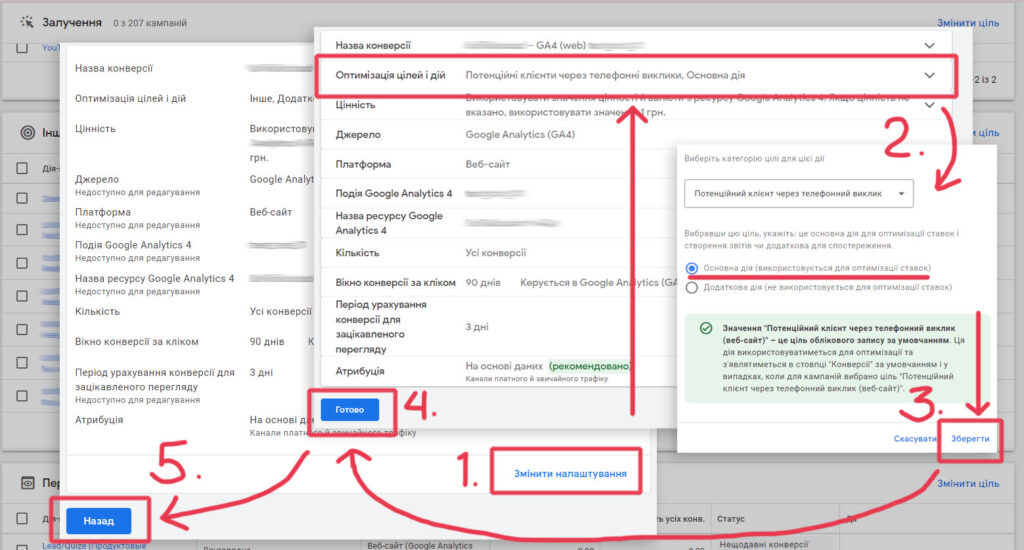This screenshot has height=550, width=1024.
Task: Click the blue Назад button
Action: (x=98, y=521)
